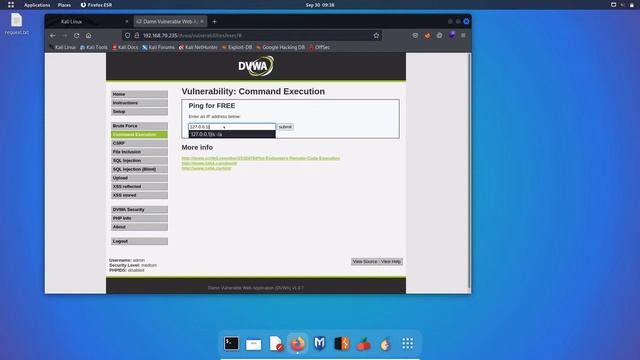Go back in Firefox history
The image size is (640, 360).
point(53,36)
